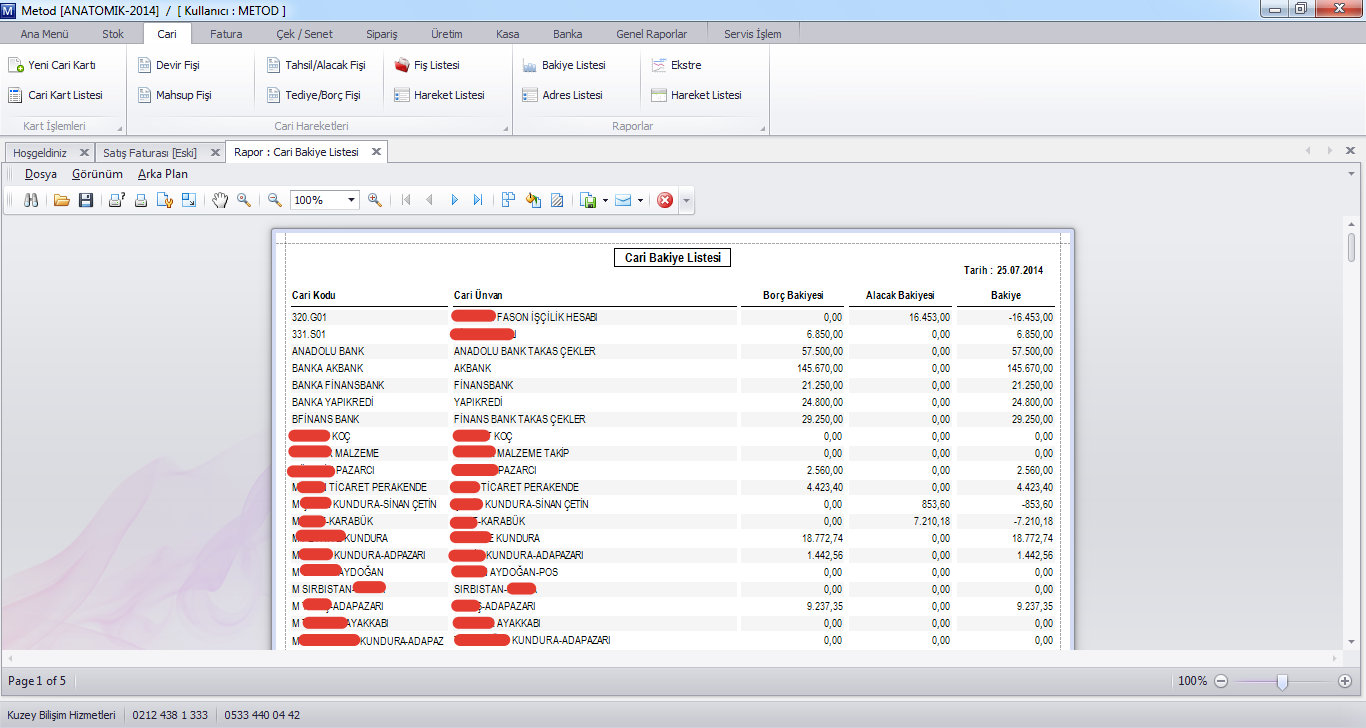Expand the export document dropdown arrow
The width and height of the screenshot is (1366, 728).
[x=605, y=200]
